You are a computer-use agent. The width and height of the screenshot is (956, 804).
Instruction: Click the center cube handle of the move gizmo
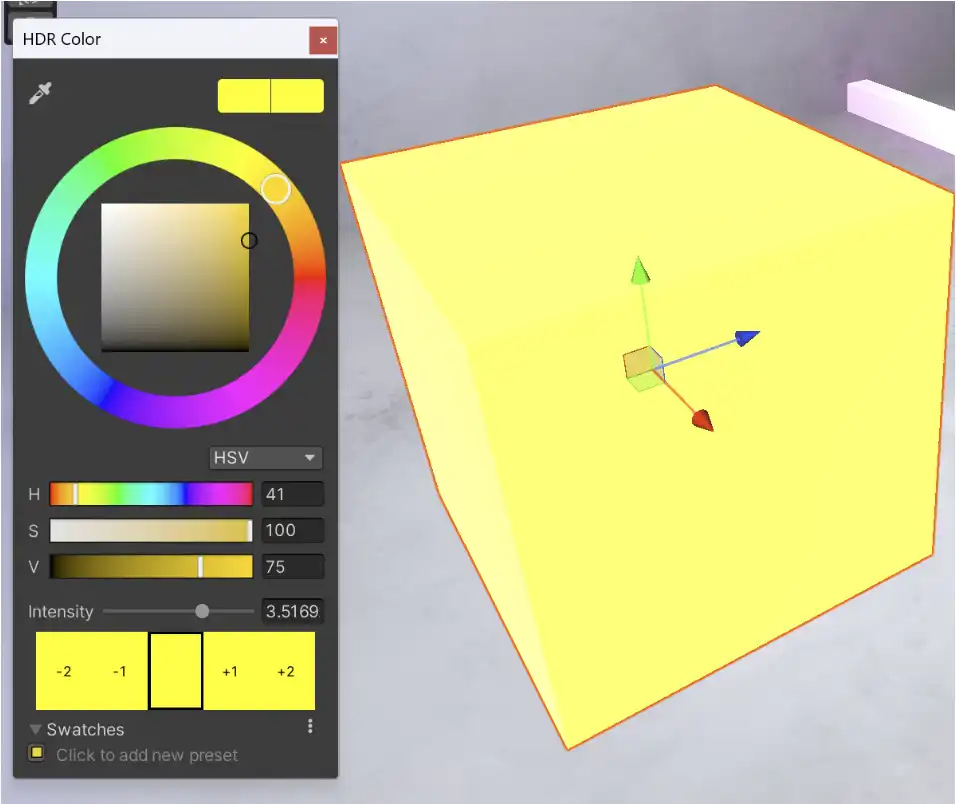pos(643,368)
